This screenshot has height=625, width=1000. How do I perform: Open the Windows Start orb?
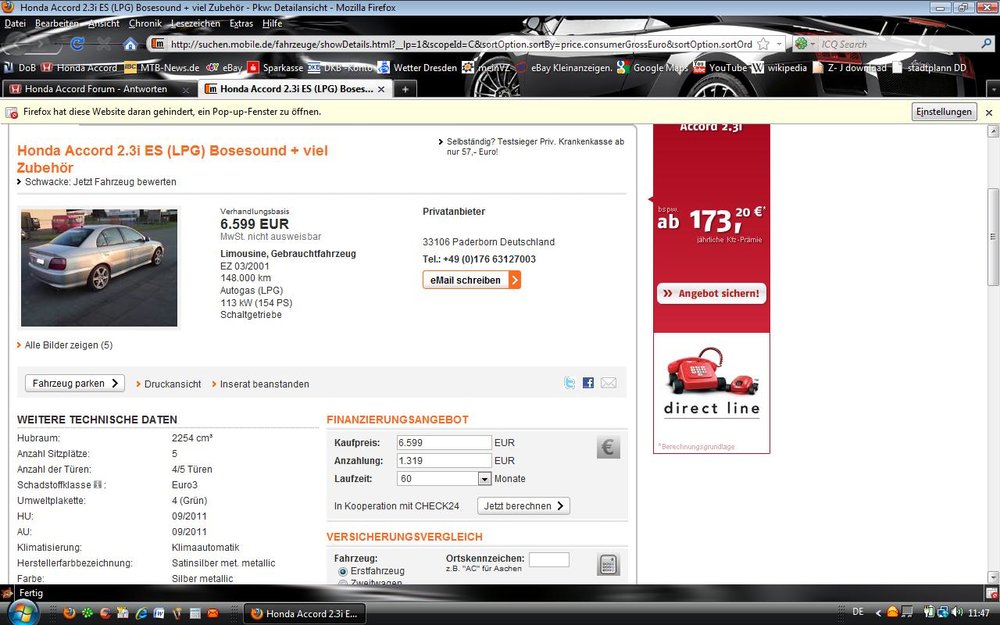21,612
